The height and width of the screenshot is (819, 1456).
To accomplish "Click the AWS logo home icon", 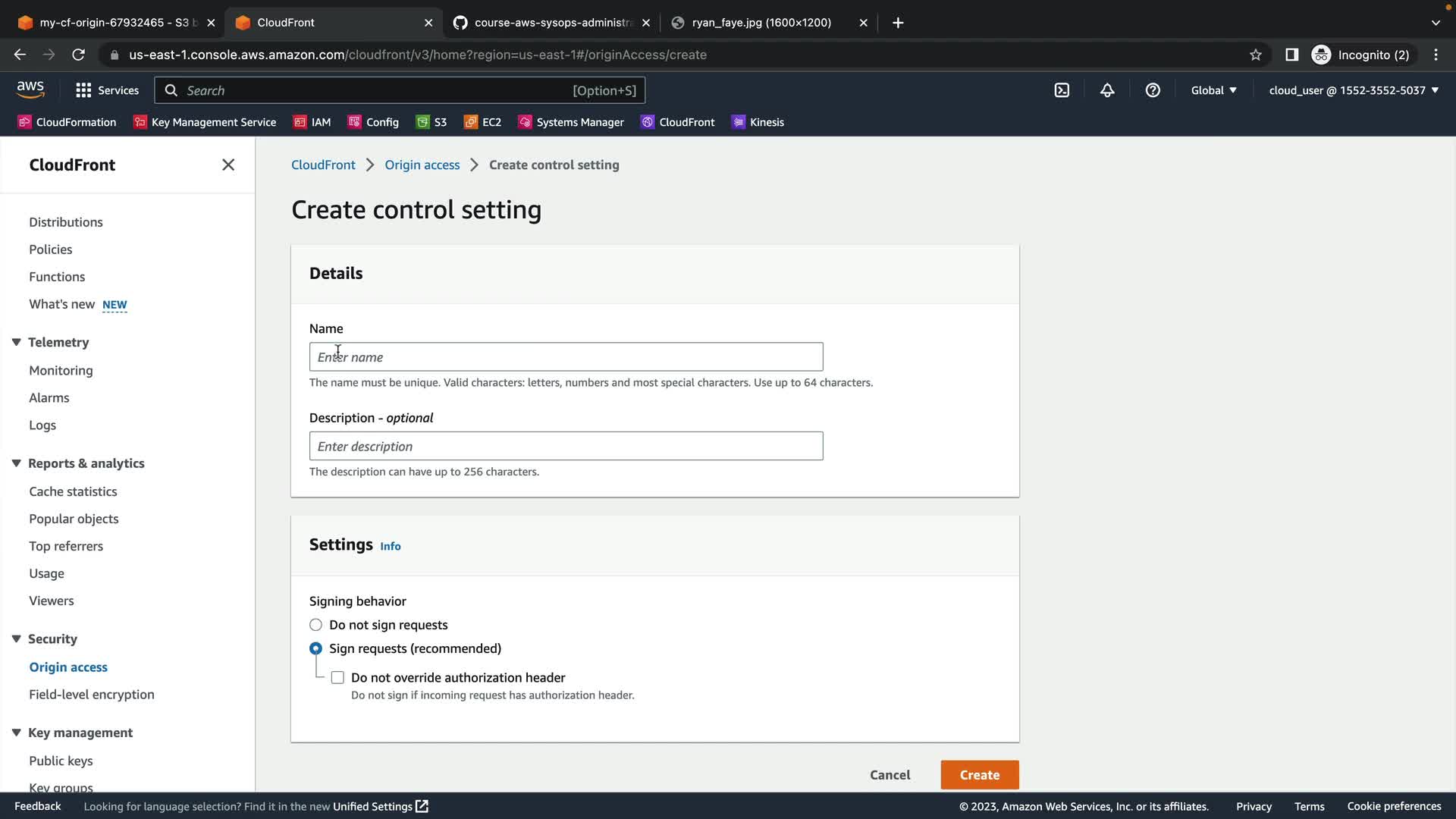I will pos(30,89).
